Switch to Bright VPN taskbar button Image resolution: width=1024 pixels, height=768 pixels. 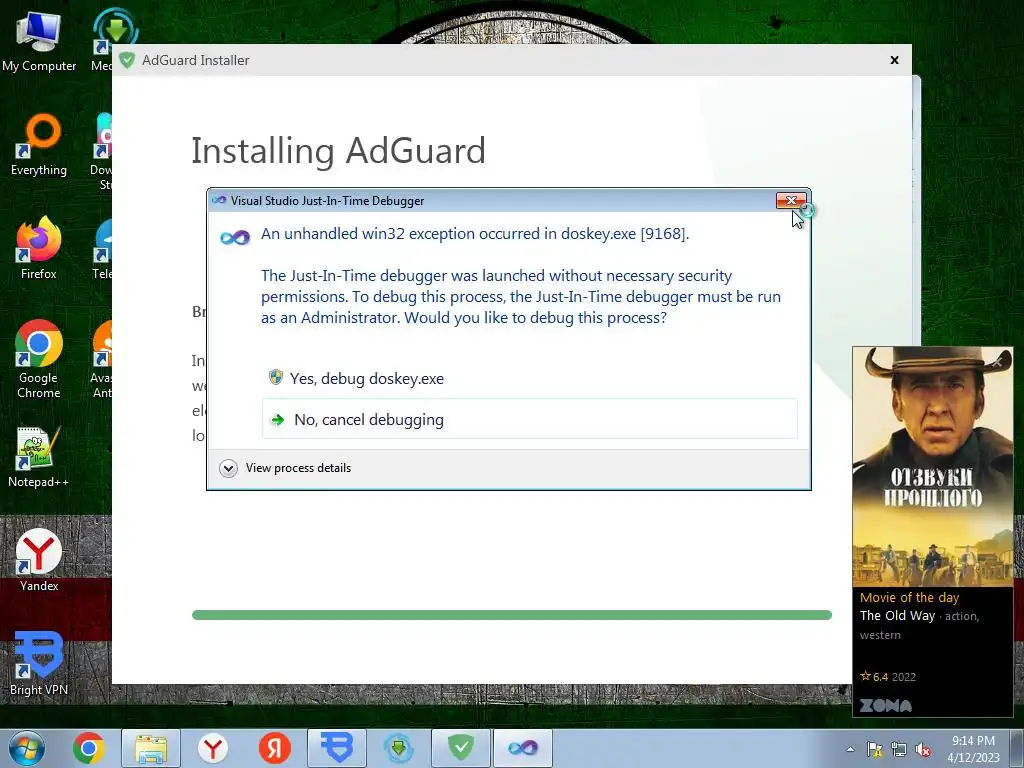click(337, 748)
